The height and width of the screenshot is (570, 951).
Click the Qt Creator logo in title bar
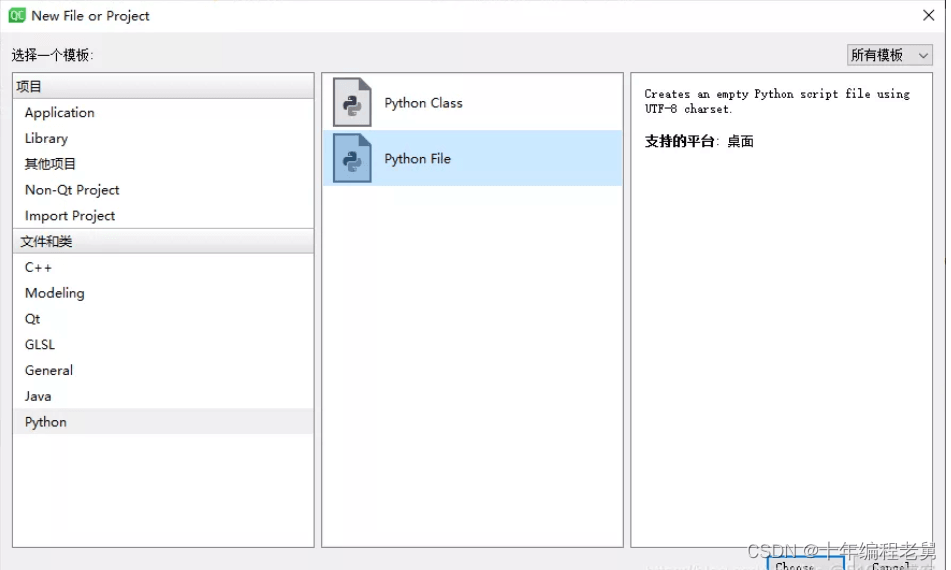pyautogui.click(x=16, y=16)
